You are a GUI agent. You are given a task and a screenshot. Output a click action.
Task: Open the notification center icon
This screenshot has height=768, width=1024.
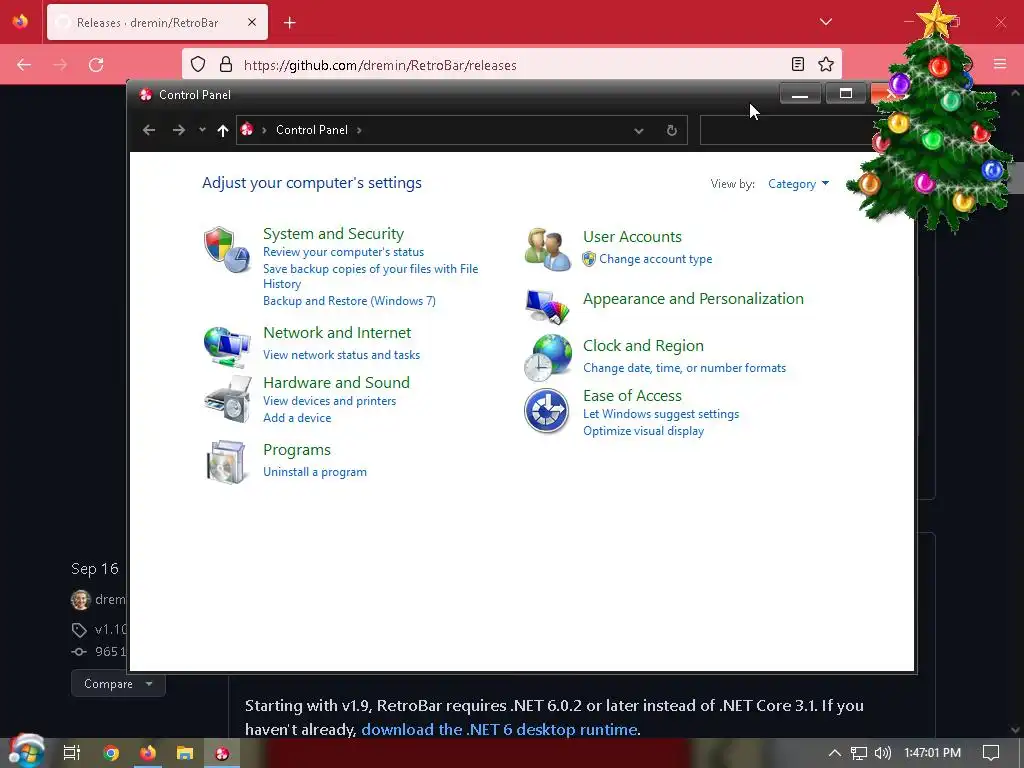point(991,753)
